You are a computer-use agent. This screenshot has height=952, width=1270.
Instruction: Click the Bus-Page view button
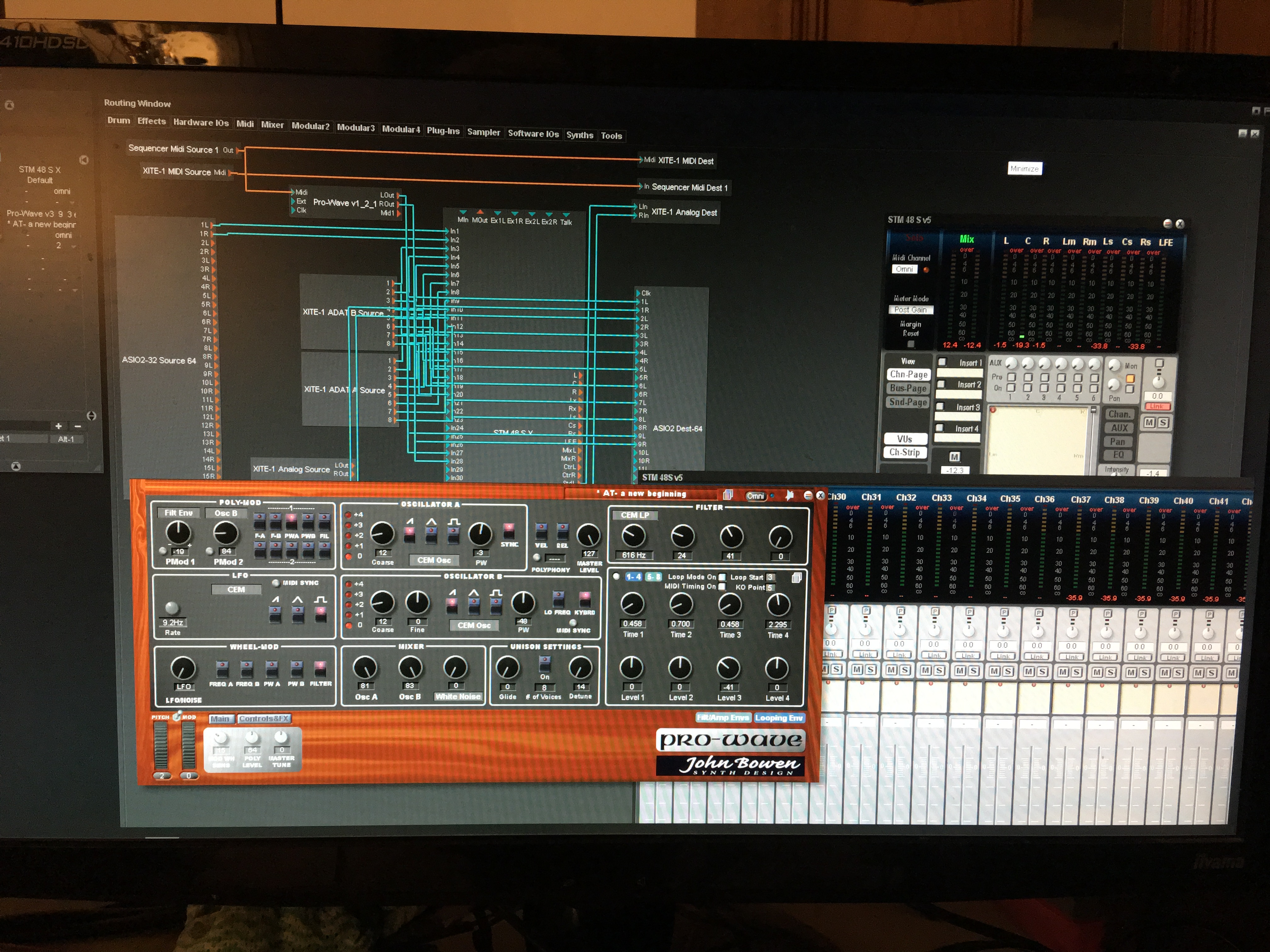point(908,388)
